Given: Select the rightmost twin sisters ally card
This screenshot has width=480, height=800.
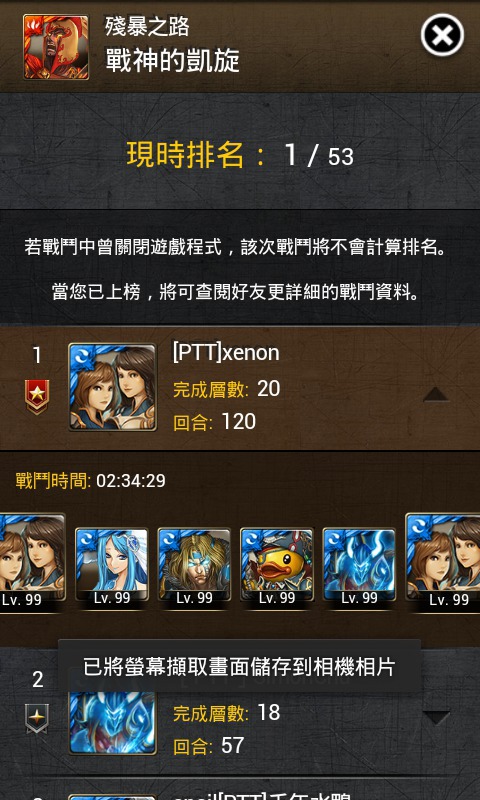Looking at the screenshot, I should pyautogui.click(x=442, y=560).
